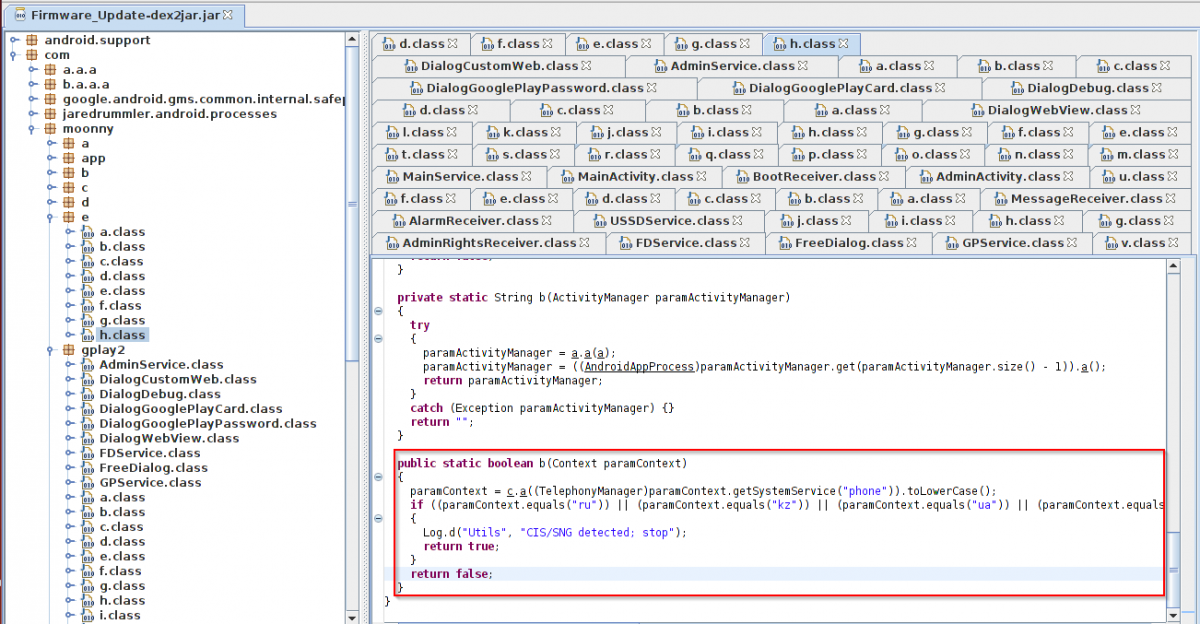Click the package icon beside android.support
This screenshot has width=1200, height=624.
tap(32, 40)
